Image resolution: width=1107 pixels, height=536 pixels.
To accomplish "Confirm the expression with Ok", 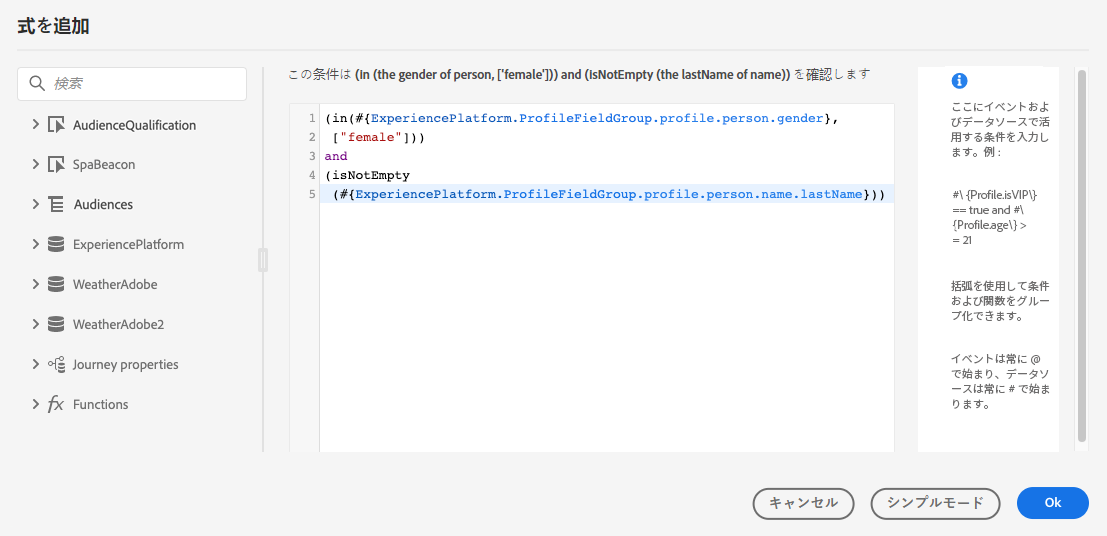I will click(1052, 503).
